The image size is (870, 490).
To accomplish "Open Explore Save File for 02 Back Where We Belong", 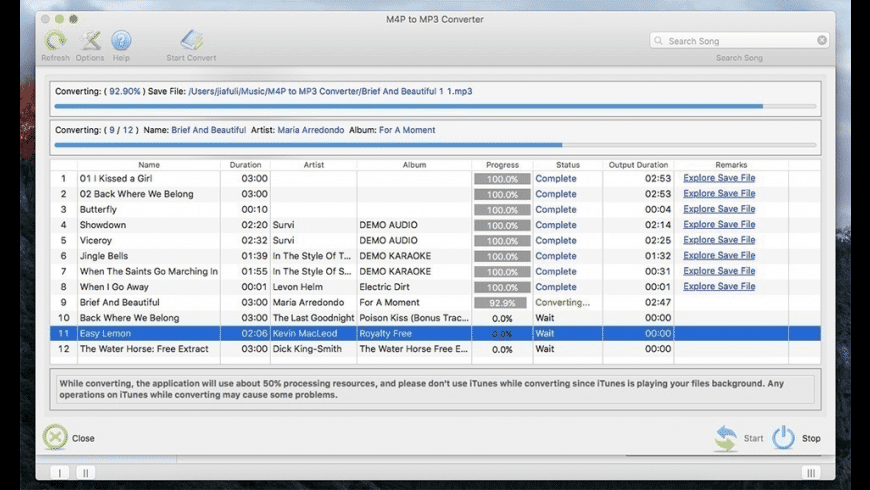I will point(719,194).
